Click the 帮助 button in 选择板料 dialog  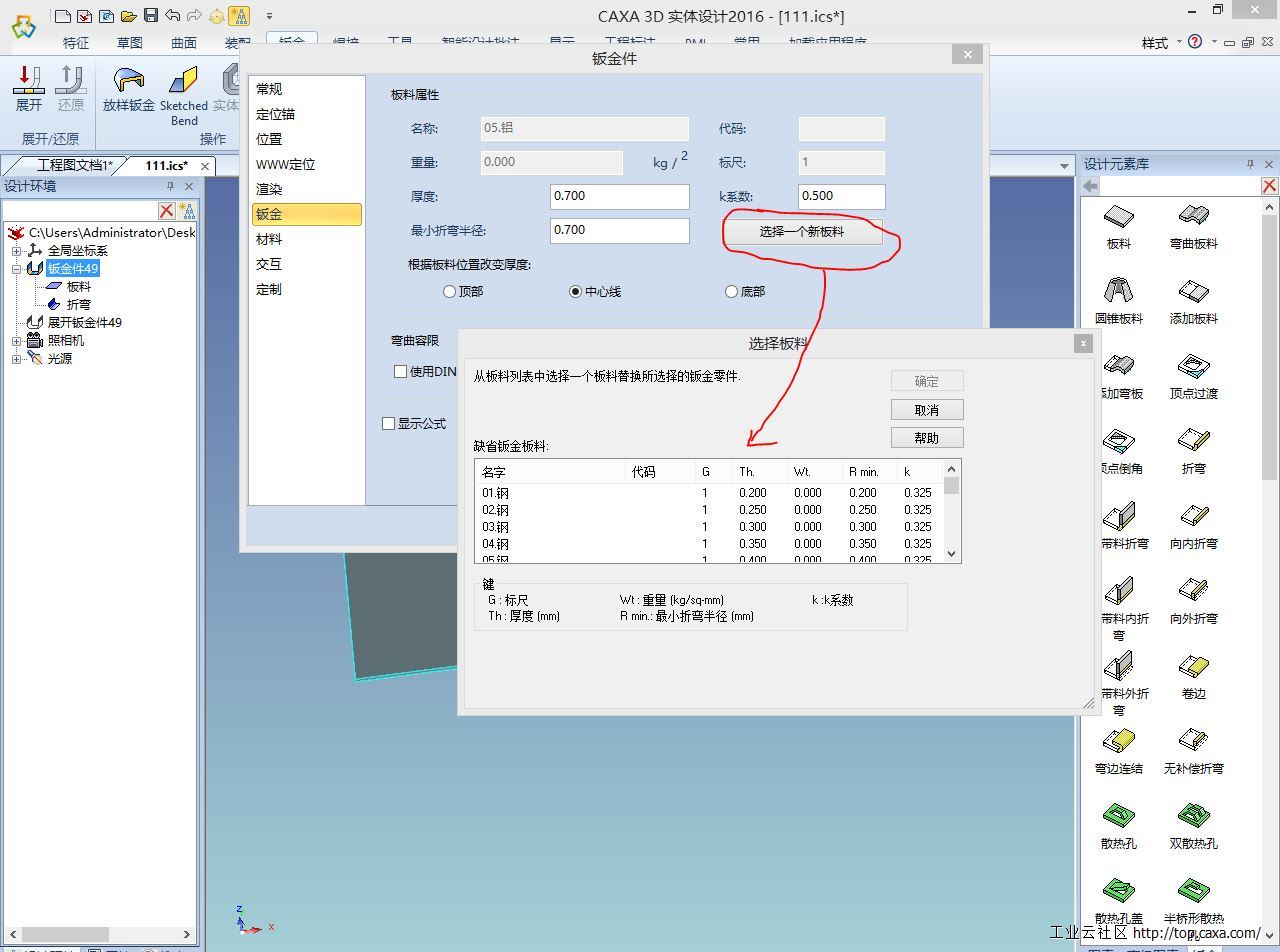(927, 437)
